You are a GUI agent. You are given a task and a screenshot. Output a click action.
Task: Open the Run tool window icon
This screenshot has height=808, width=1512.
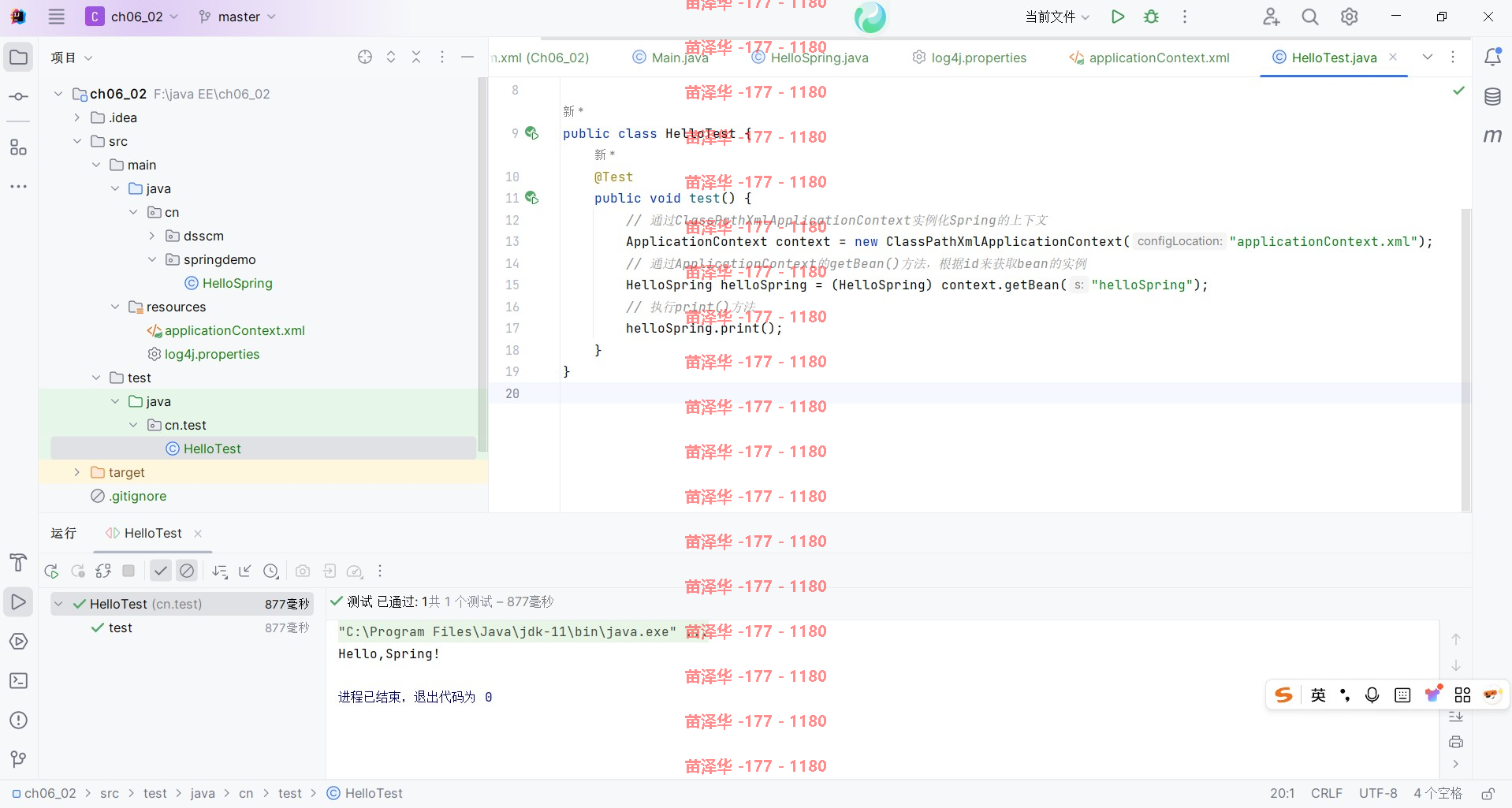pyautogui.click(x=18, y=602)
